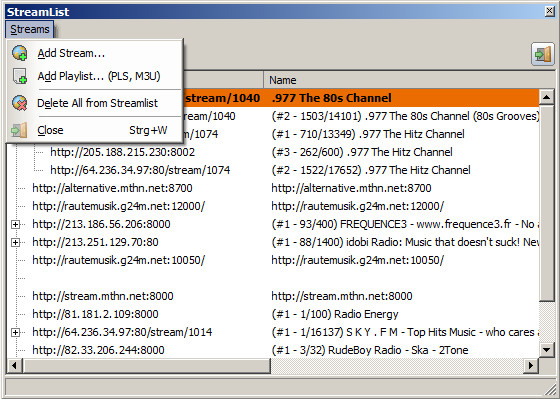Choose Add Playlist... (PLS, M3U) entry
The width and height of the screenshot is (560, 399).
[x=95, y=76]
